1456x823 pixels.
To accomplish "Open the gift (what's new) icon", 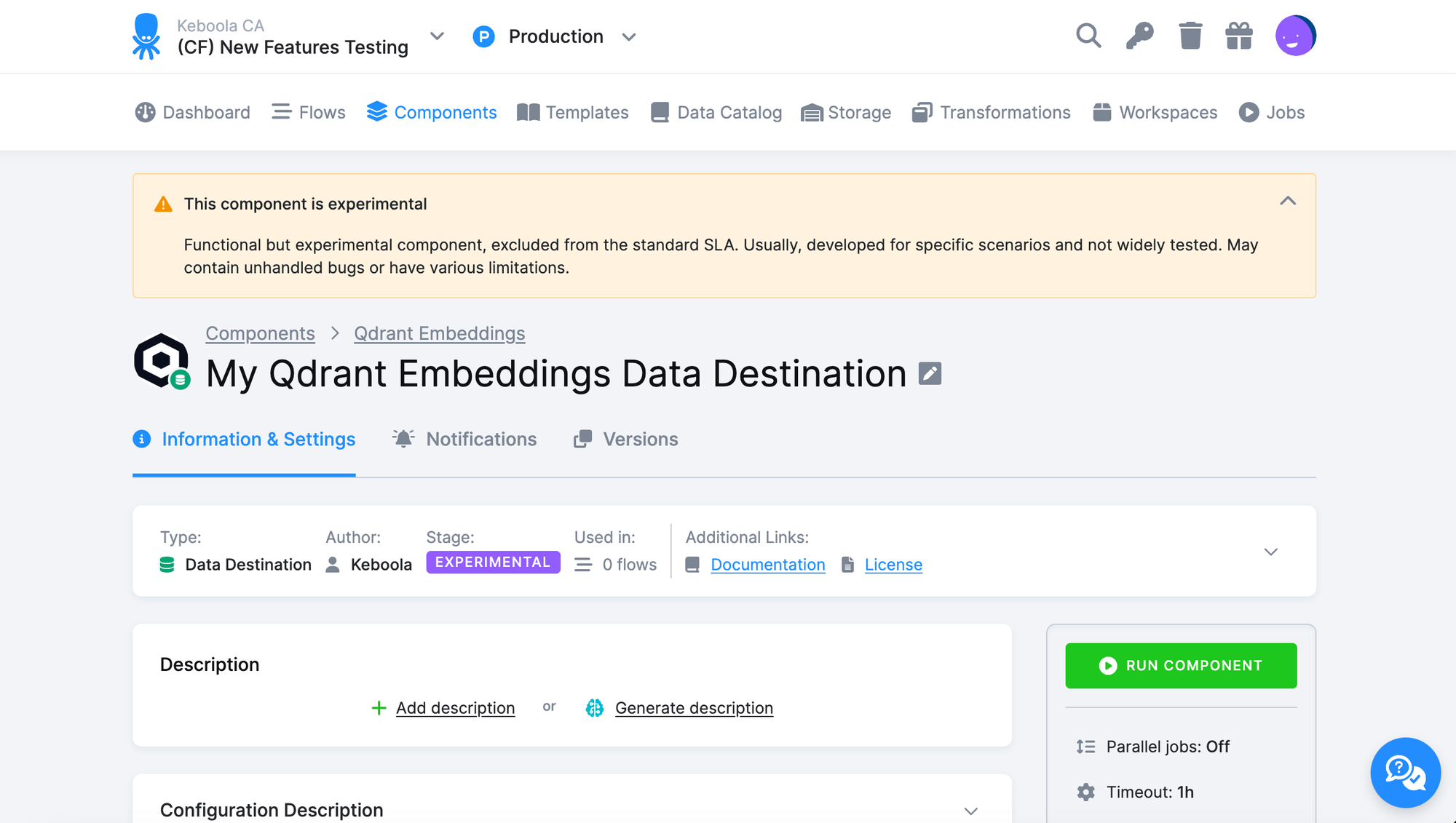I will pos(1239,36).
